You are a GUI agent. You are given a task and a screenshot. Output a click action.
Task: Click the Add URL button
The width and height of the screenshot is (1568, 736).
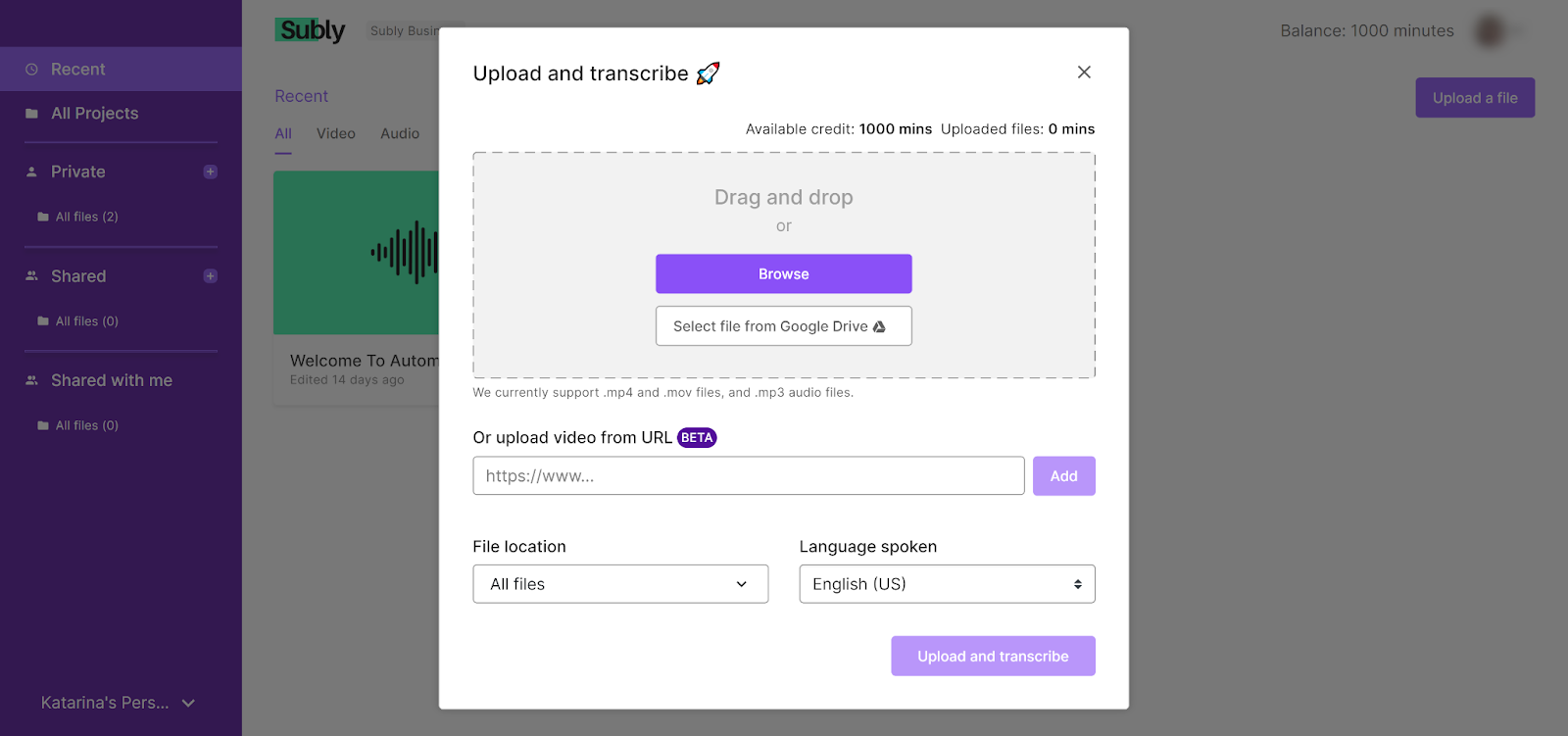(1063, 476)
